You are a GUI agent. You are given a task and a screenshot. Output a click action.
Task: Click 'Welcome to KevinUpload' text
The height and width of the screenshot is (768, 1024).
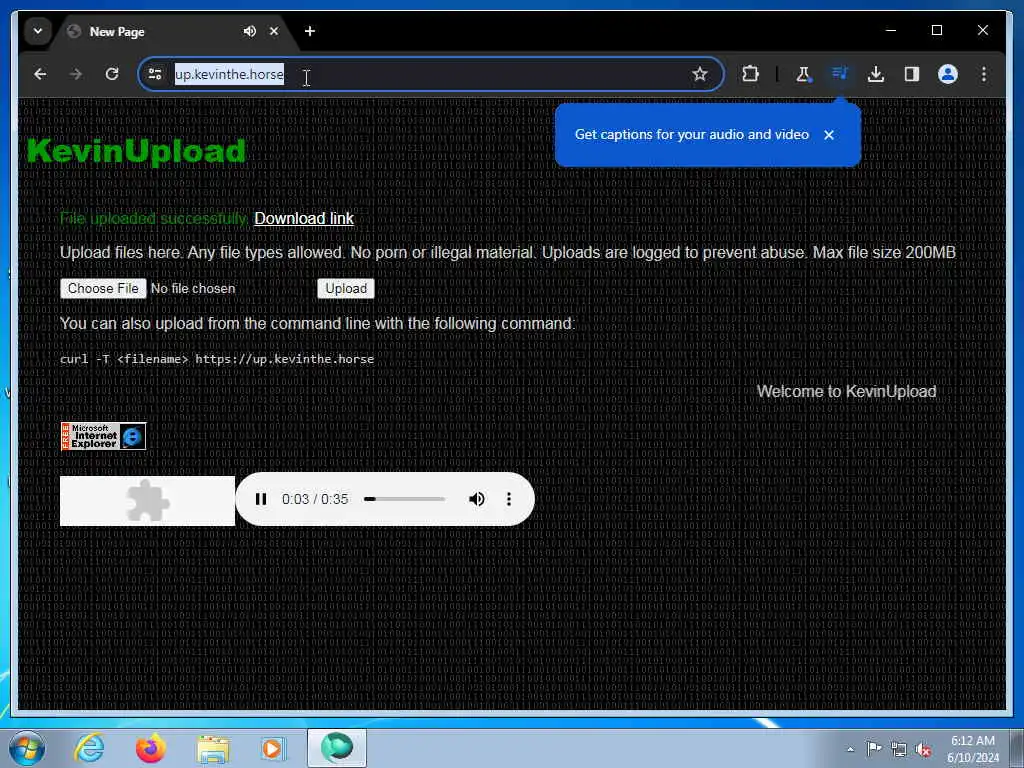point(846,391)
